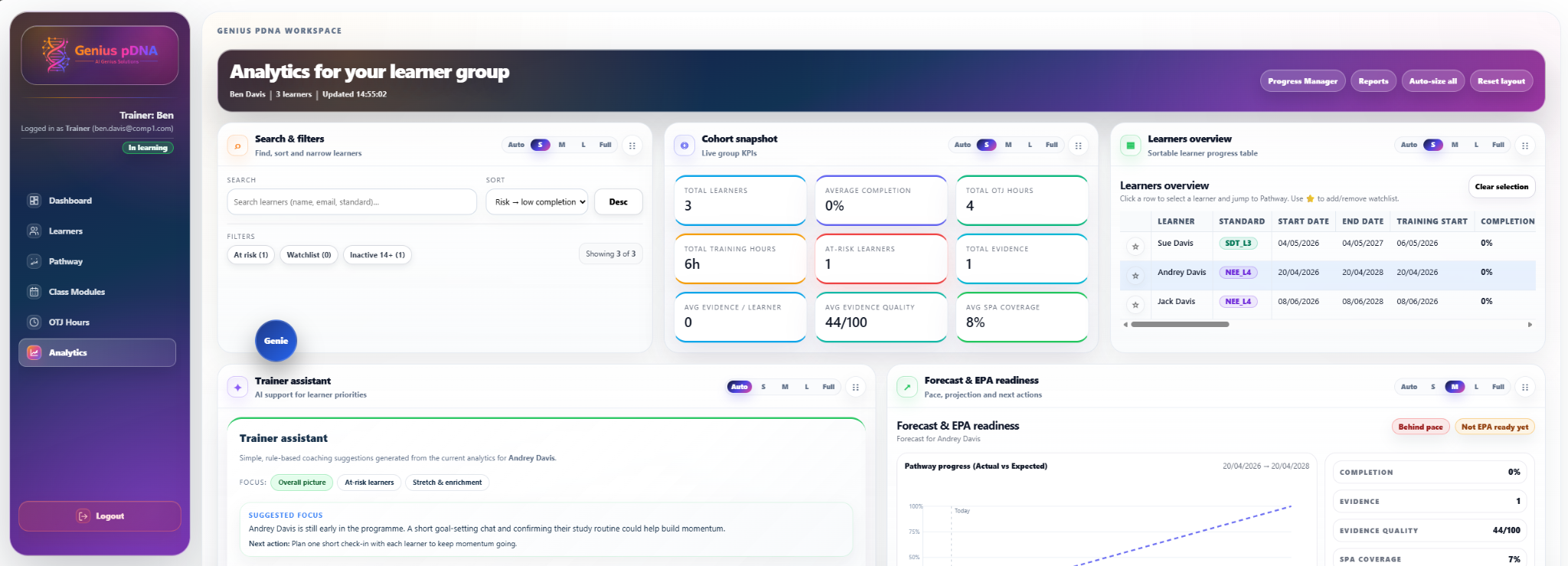
Task: Open Class Modules page
Action: pos(97,292)
